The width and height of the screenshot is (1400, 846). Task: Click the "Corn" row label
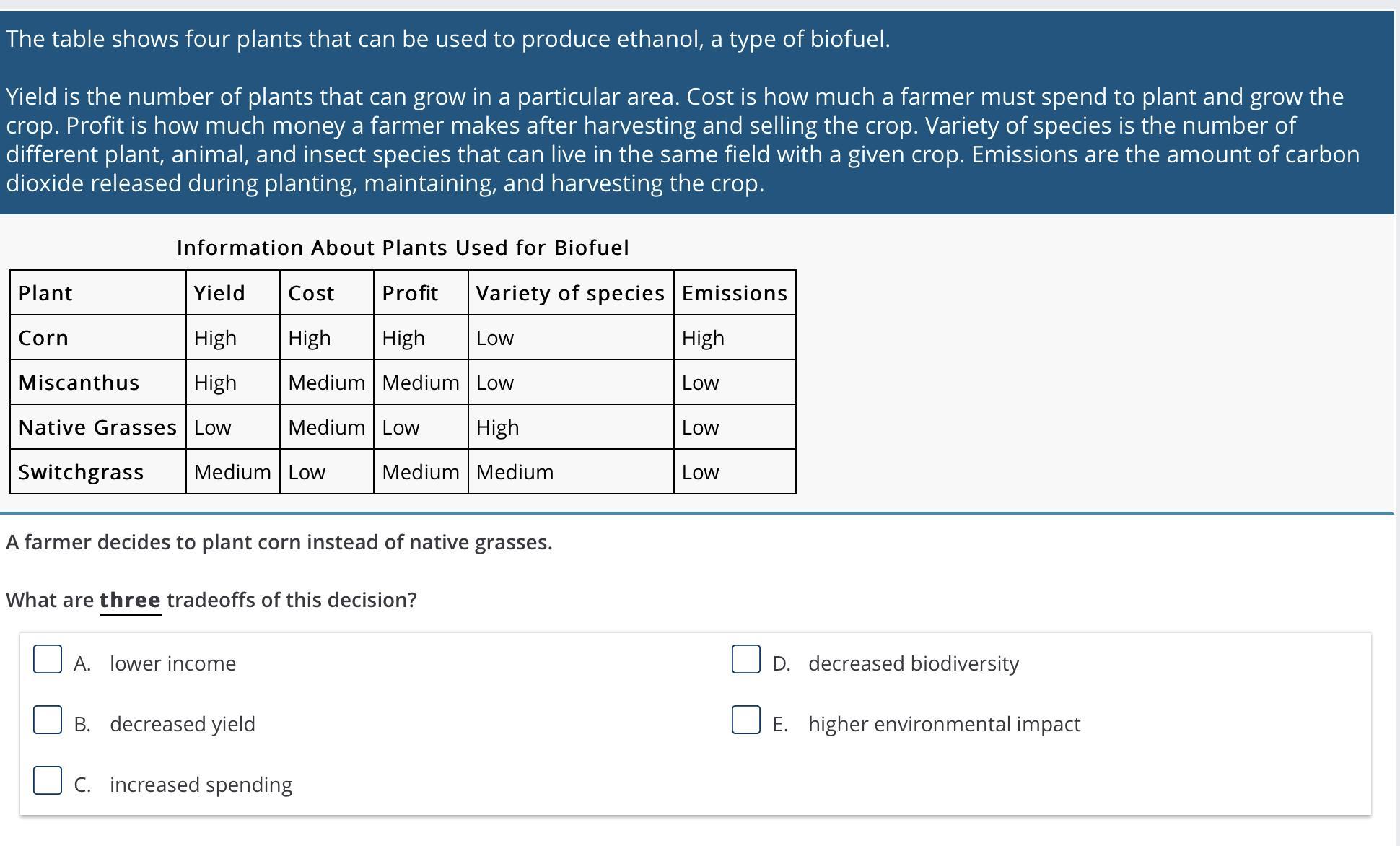point(43,338)
